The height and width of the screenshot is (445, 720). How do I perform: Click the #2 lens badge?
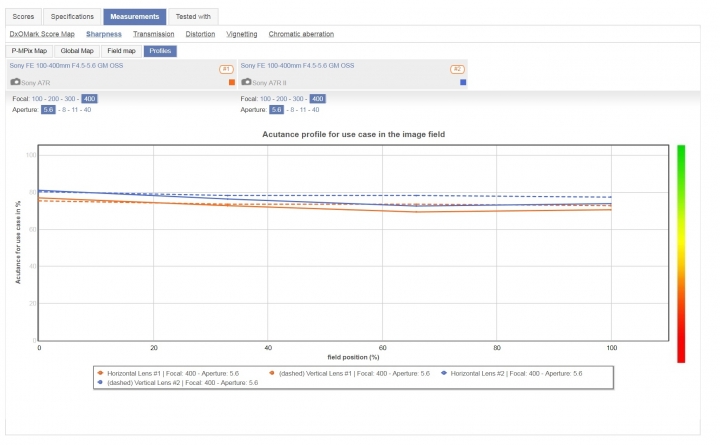click(x=457, y=69)
